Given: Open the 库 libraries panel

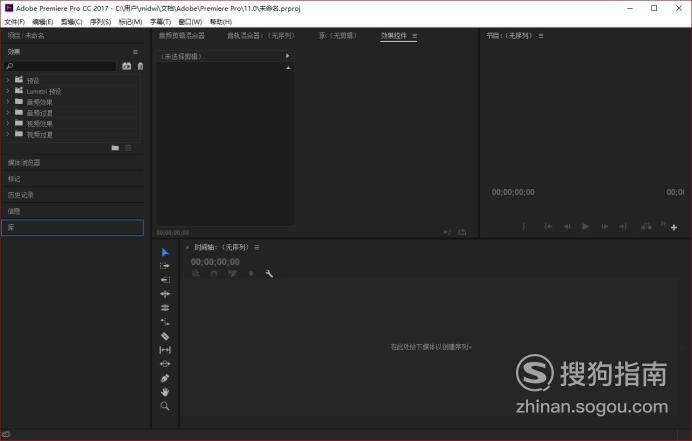Looking at the screenshot, I should point(73,227).
